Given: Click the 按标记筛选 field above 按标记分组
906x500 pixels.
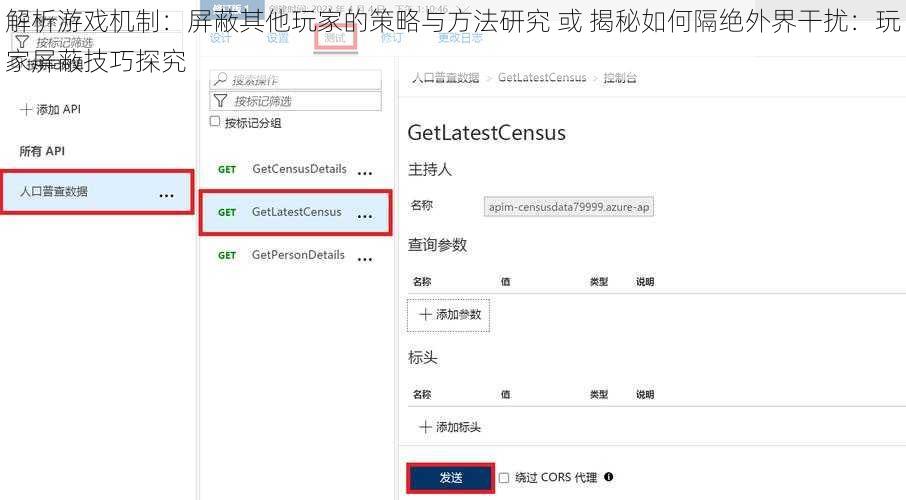Looking at the screenshot, I should click(x=295, y=101).
